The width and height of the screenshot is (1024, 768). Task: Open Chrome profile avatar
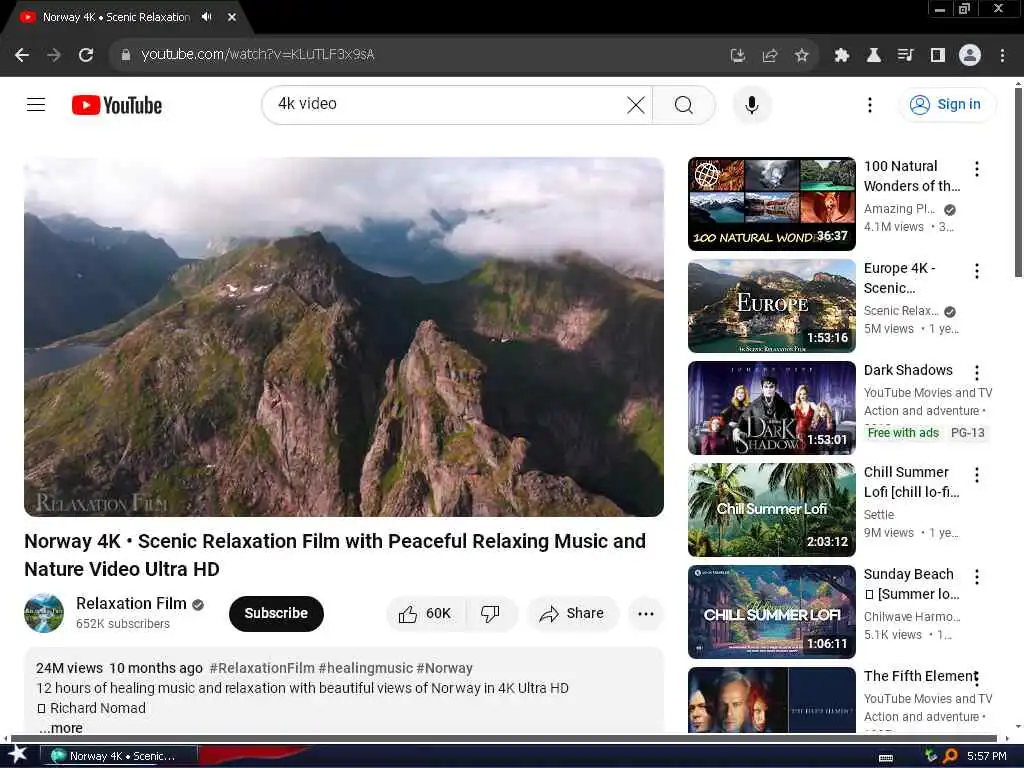(x=970, y=56)
